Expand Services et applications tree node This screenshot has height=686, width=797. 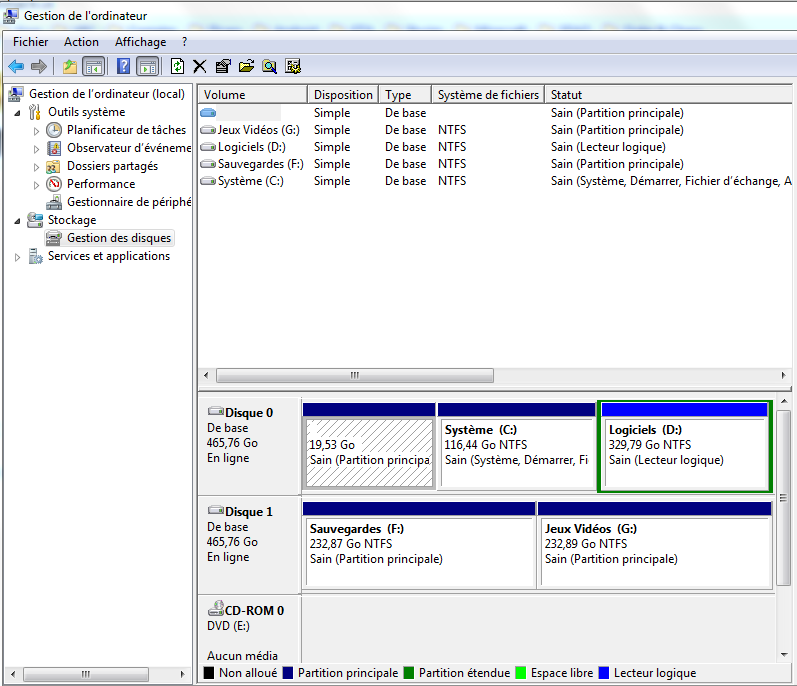[x=18, y=257]
